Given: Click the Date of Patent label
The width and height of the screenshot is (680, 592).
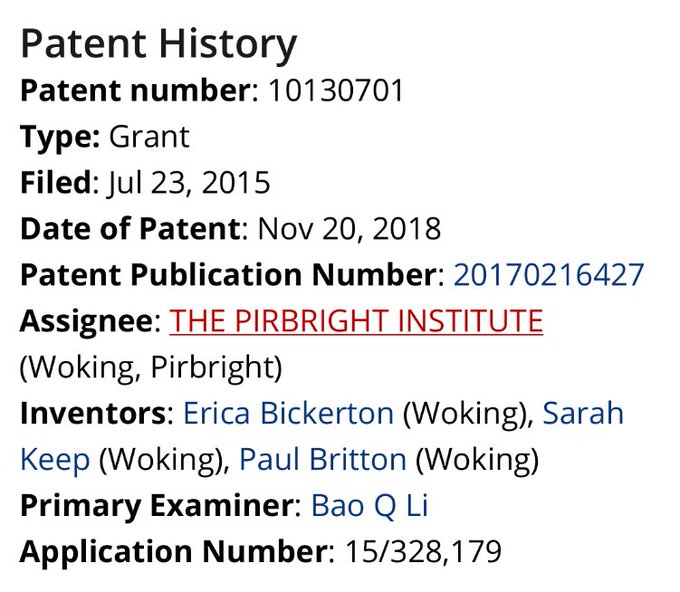Looking at the screenshot, I should point(131,229).
